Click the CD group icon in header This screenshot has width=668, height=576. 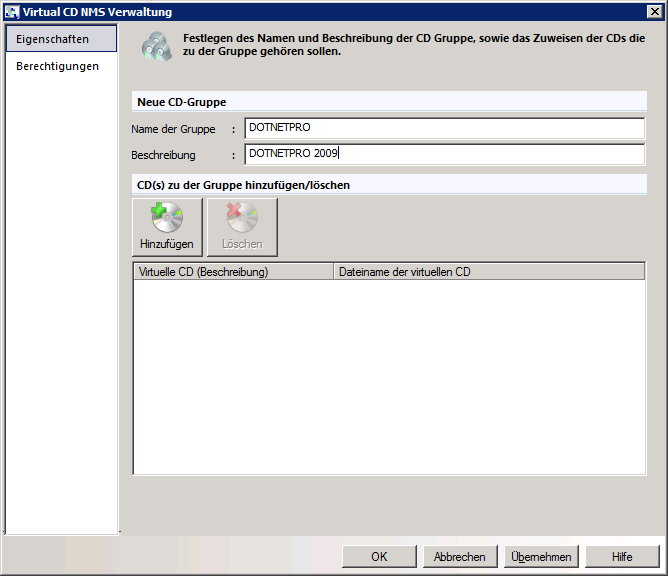(157, 46)
